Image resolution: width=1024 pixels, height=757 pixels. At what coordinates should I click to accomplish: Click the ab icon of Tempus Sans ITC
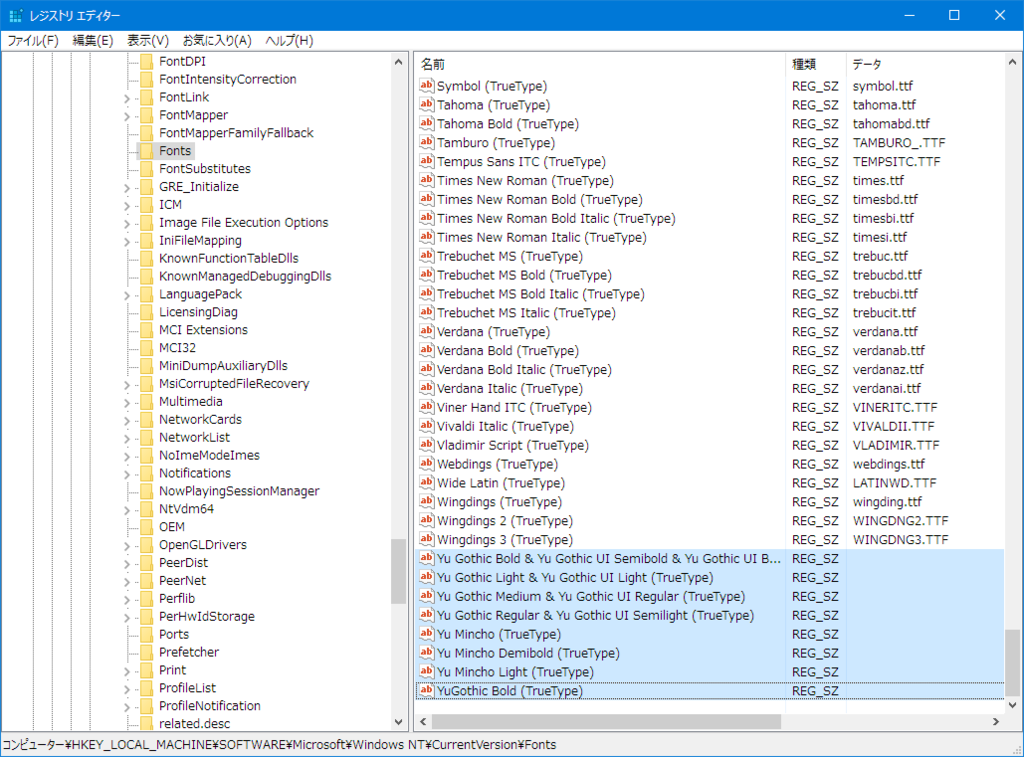tap(426, 161)
